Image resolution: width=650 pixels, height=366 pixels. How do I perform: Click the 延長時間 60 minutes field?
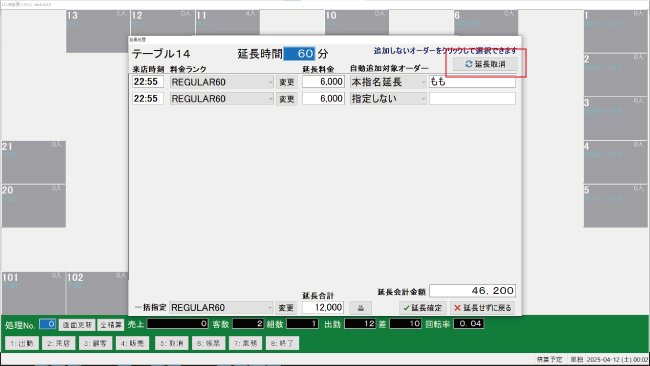click(x=299, y=53)
